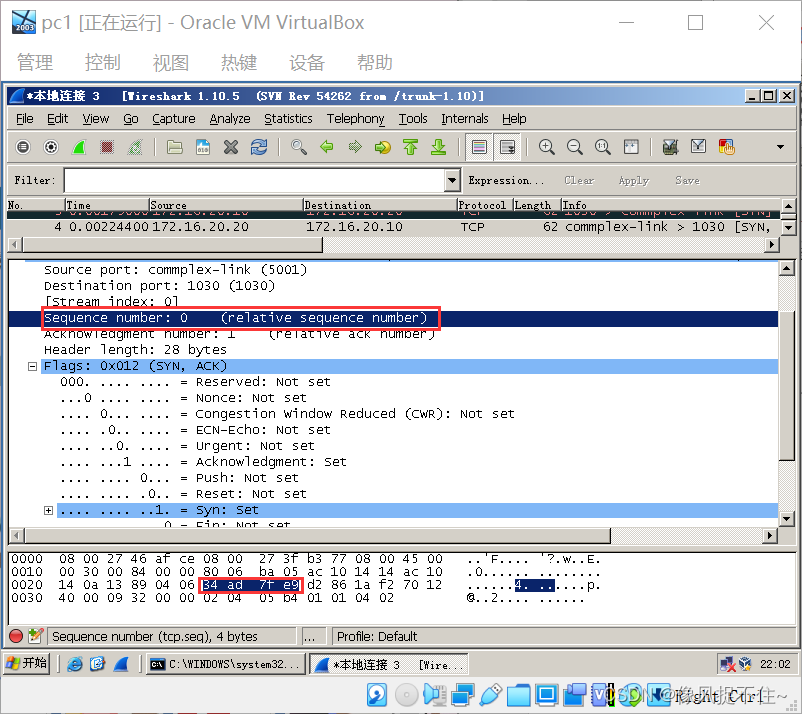Go to packet number icon
Viewport: 802px width, 714px height.
[383, 147]
